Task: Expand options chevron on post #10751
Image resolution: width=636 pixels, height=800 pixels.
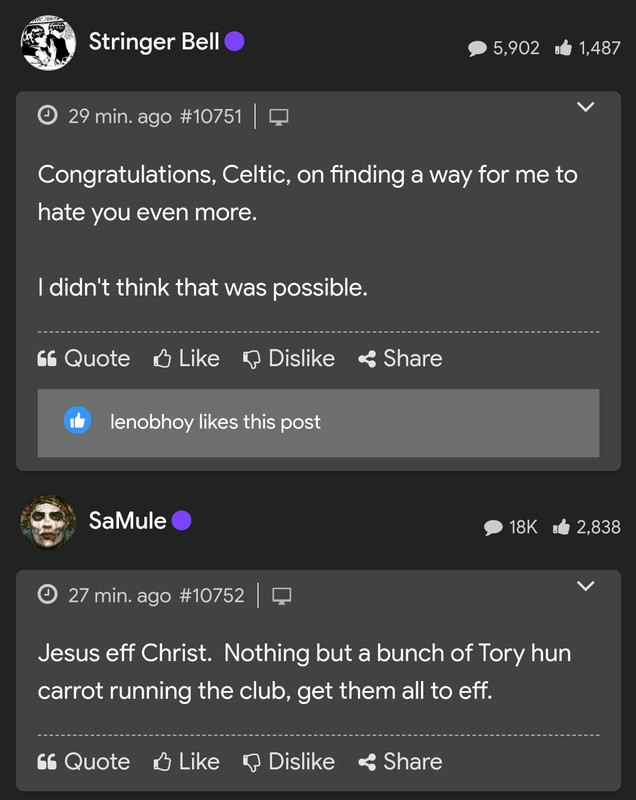Action: click(586, 107)
